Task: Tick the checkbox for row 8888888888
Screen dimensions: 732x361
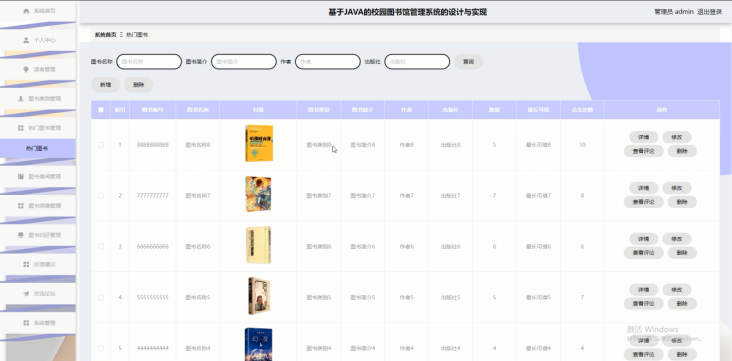Action: coord(101,145)
